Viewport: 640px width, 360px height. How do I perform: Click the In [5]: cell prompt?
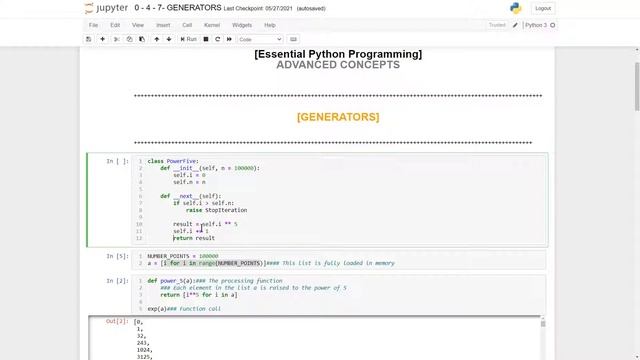(117, 256)
